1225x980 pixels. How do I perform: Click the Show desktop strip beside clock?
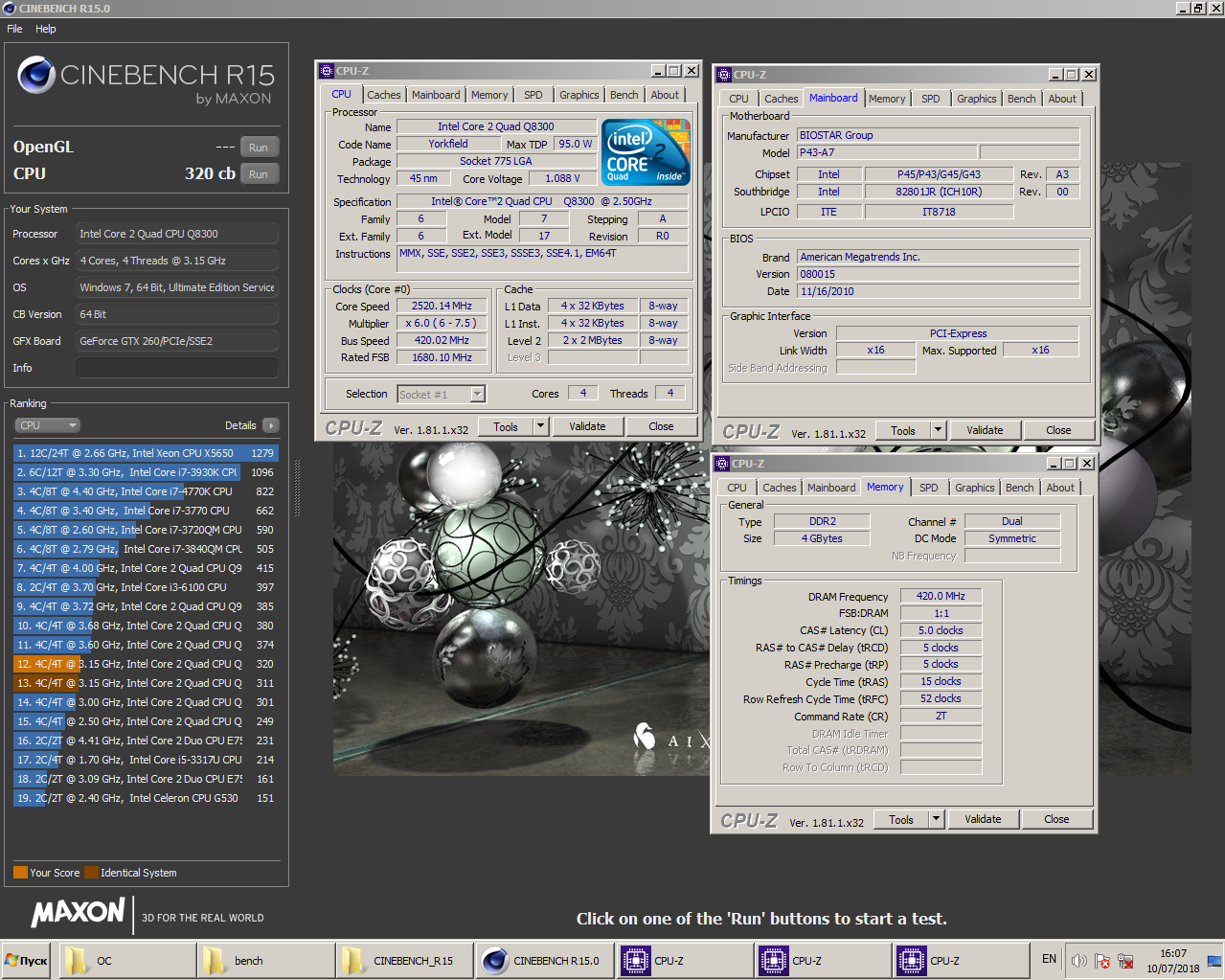1214,960
